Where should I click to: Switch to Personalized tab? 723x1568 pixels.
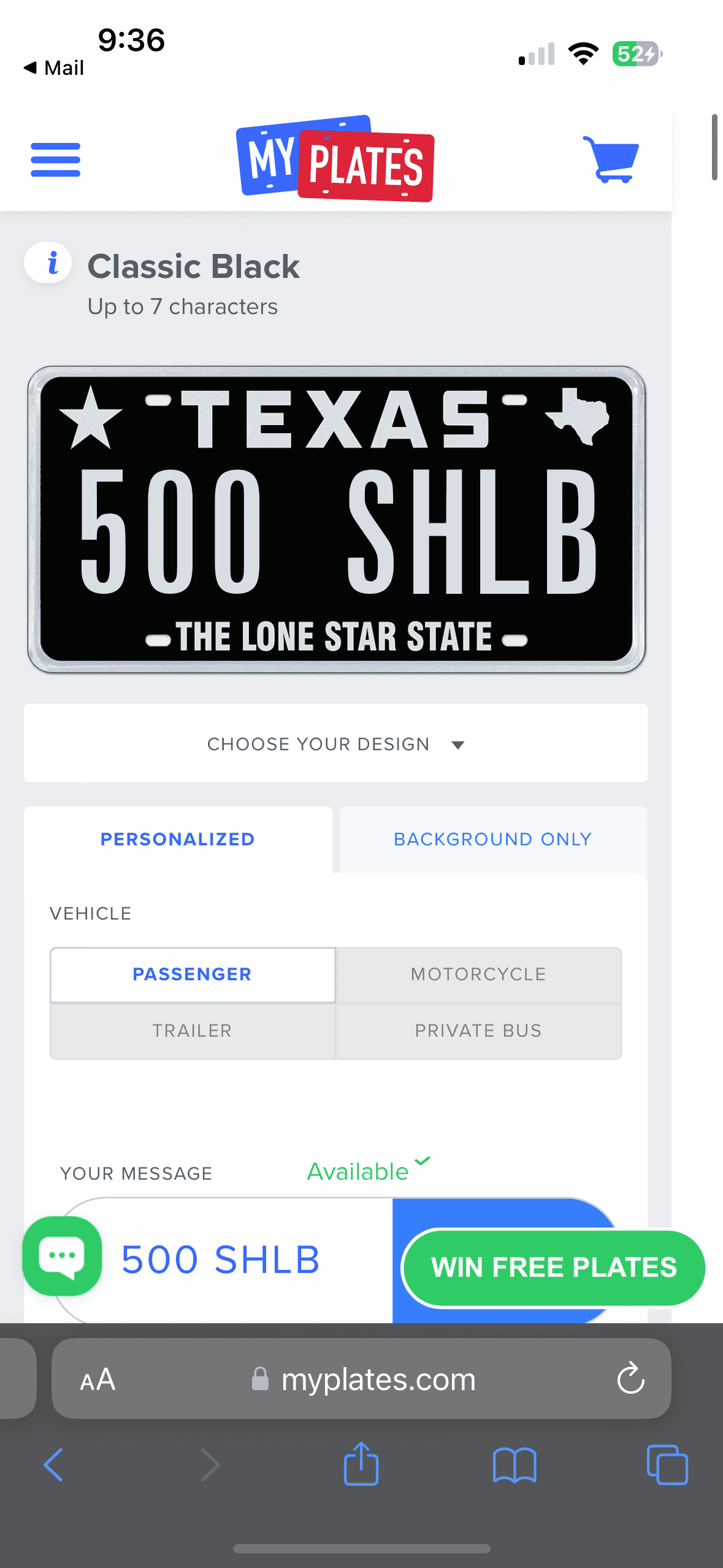click(178, 839)
